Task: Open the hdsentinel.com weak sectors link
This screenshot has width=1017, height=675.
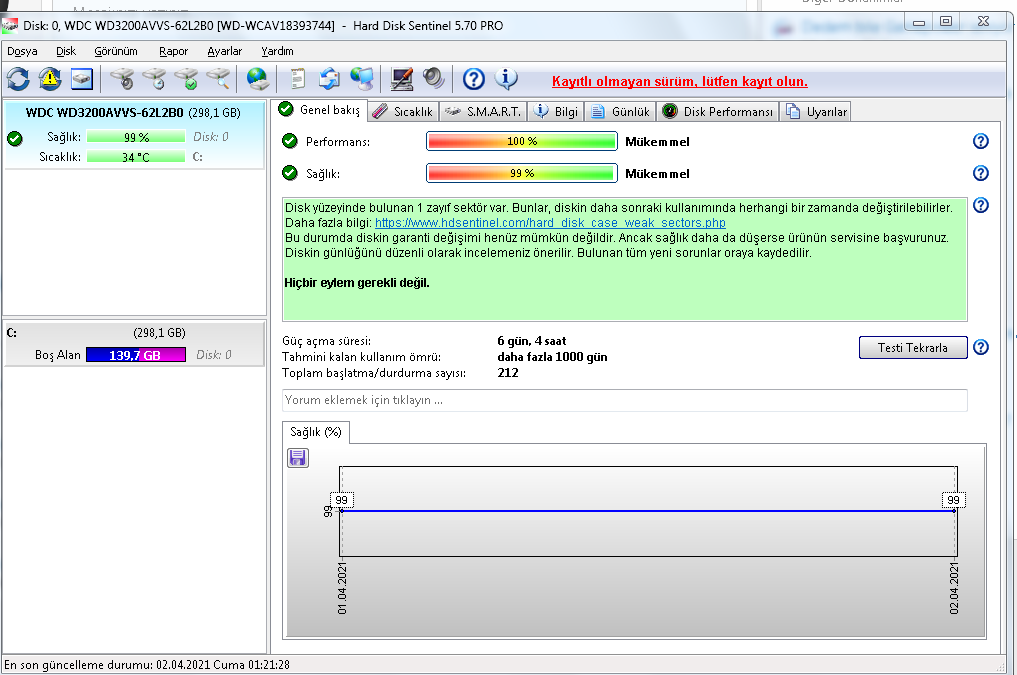Action: click(x=550, y=223)
